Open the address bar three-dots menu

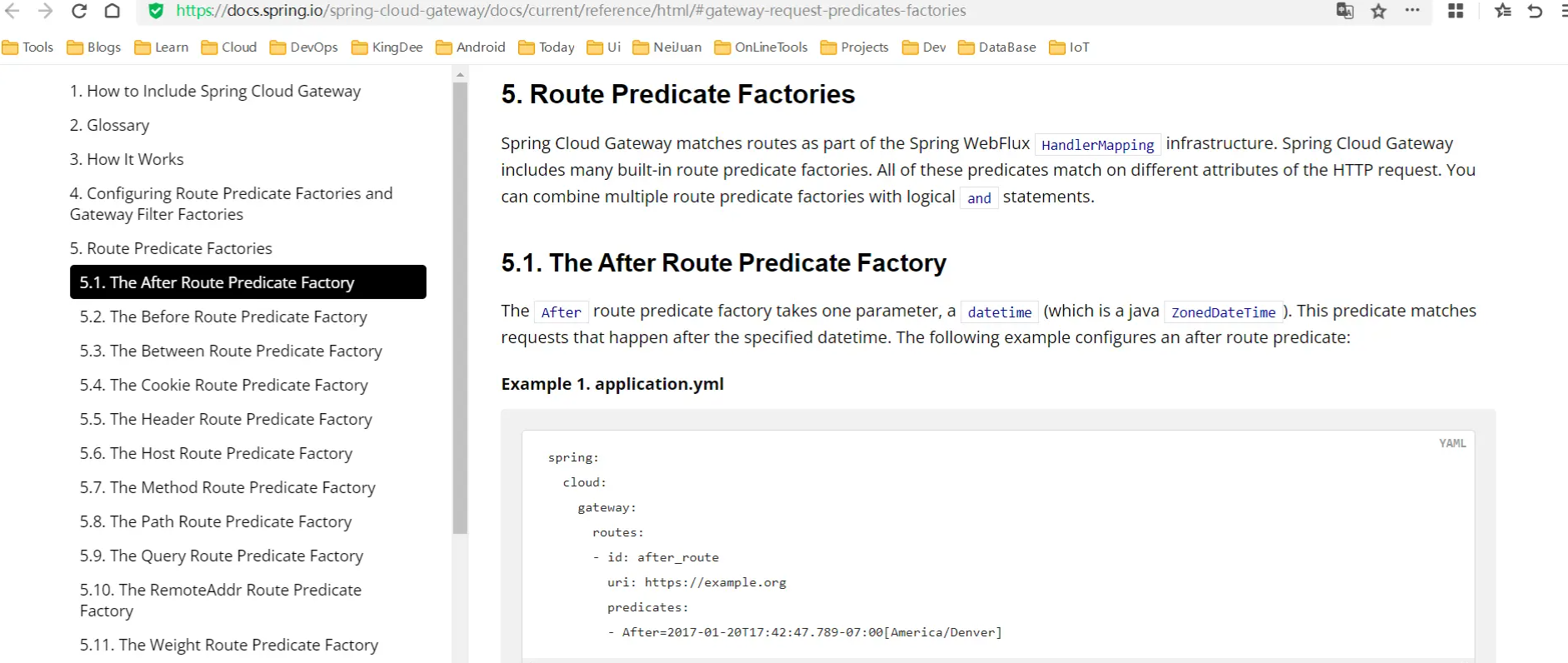(x=1412, y=11)
